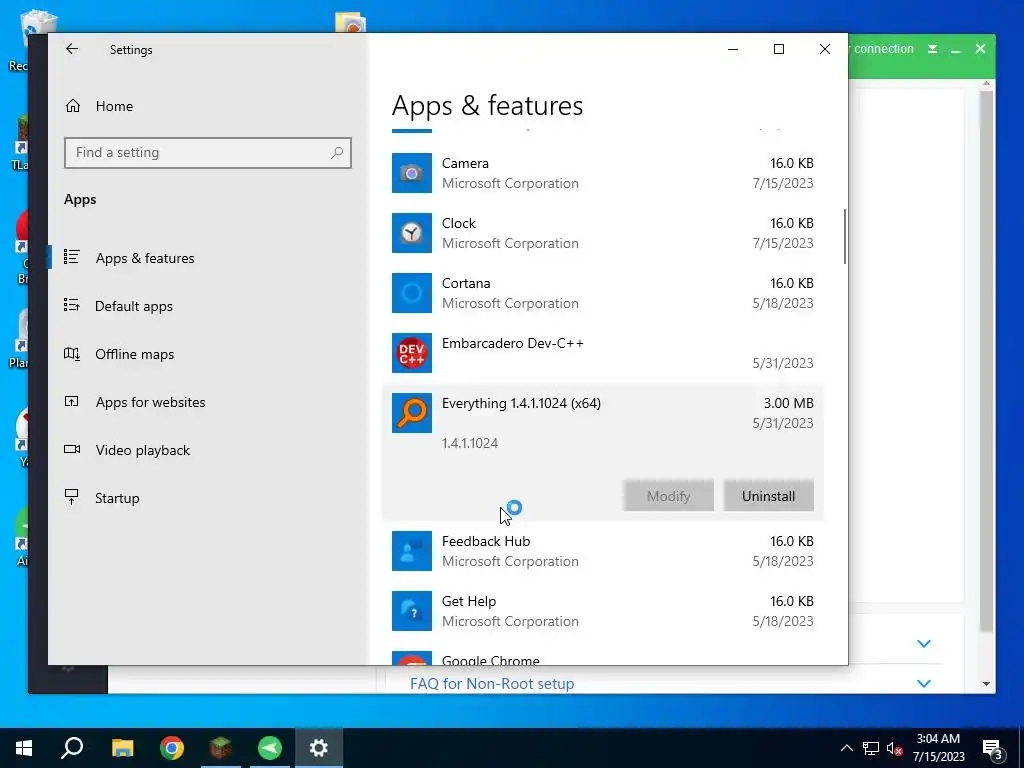Click the network tray icon
The image size is (1024, 768).
(871, 748)
